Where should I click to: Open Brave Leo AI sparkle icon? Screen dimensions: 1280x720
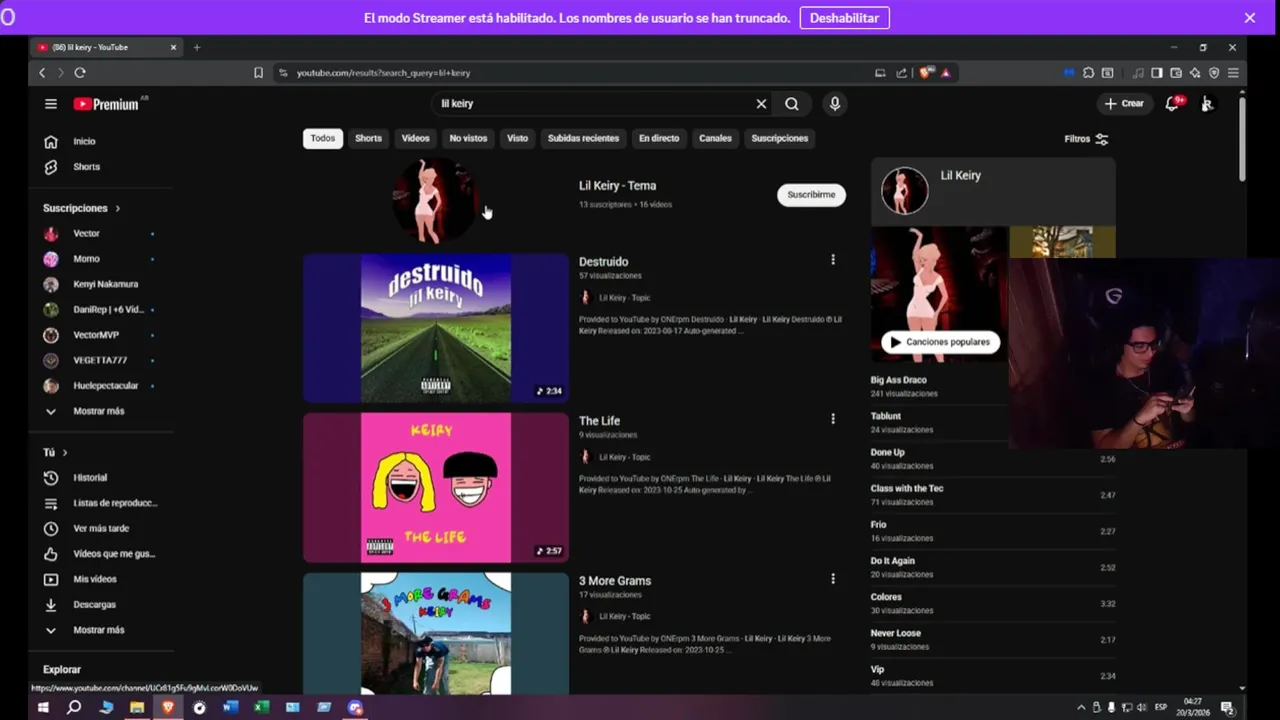pos(1195,73)
